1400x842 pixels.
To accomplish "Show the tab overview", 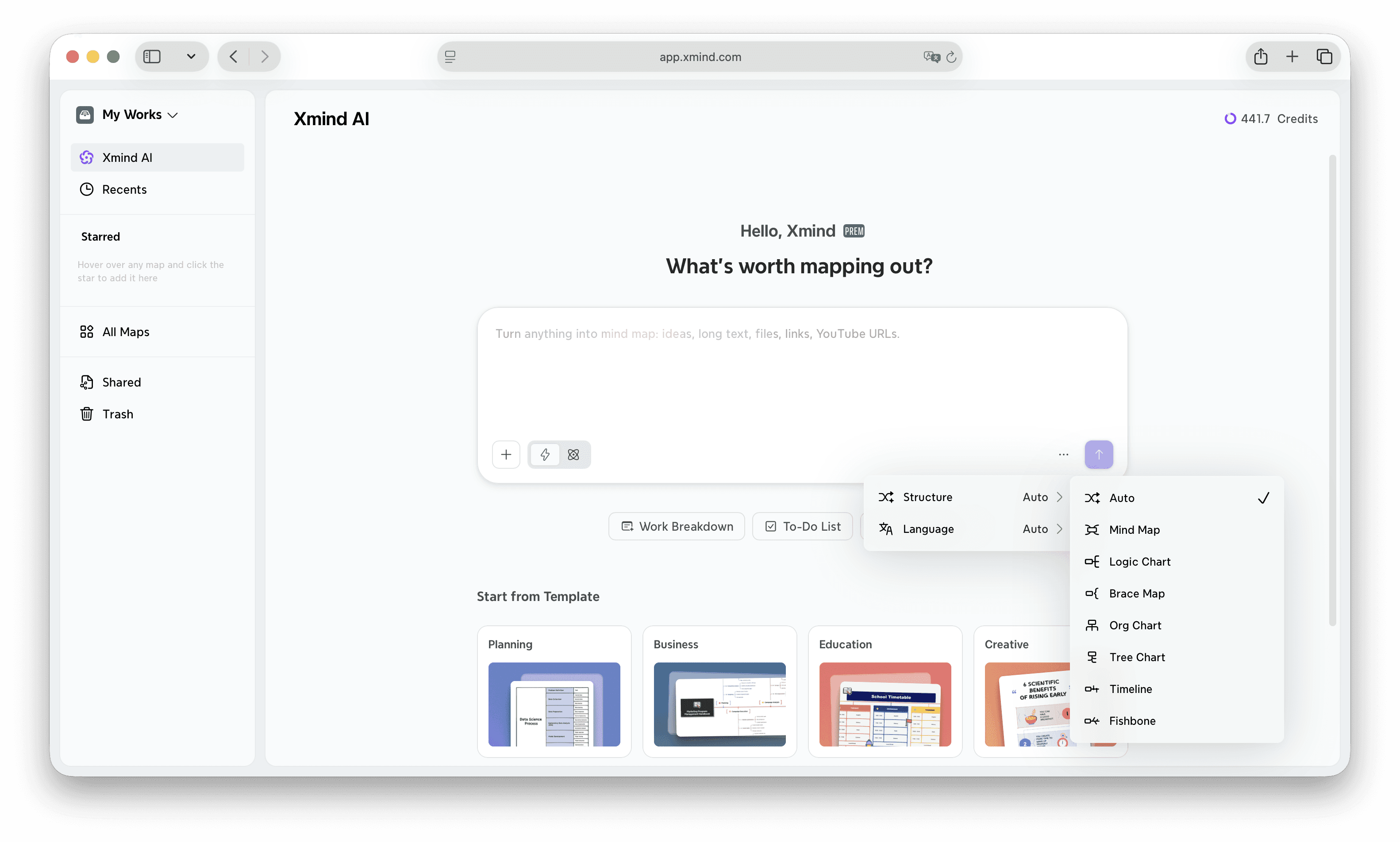I will point(1324,57).
